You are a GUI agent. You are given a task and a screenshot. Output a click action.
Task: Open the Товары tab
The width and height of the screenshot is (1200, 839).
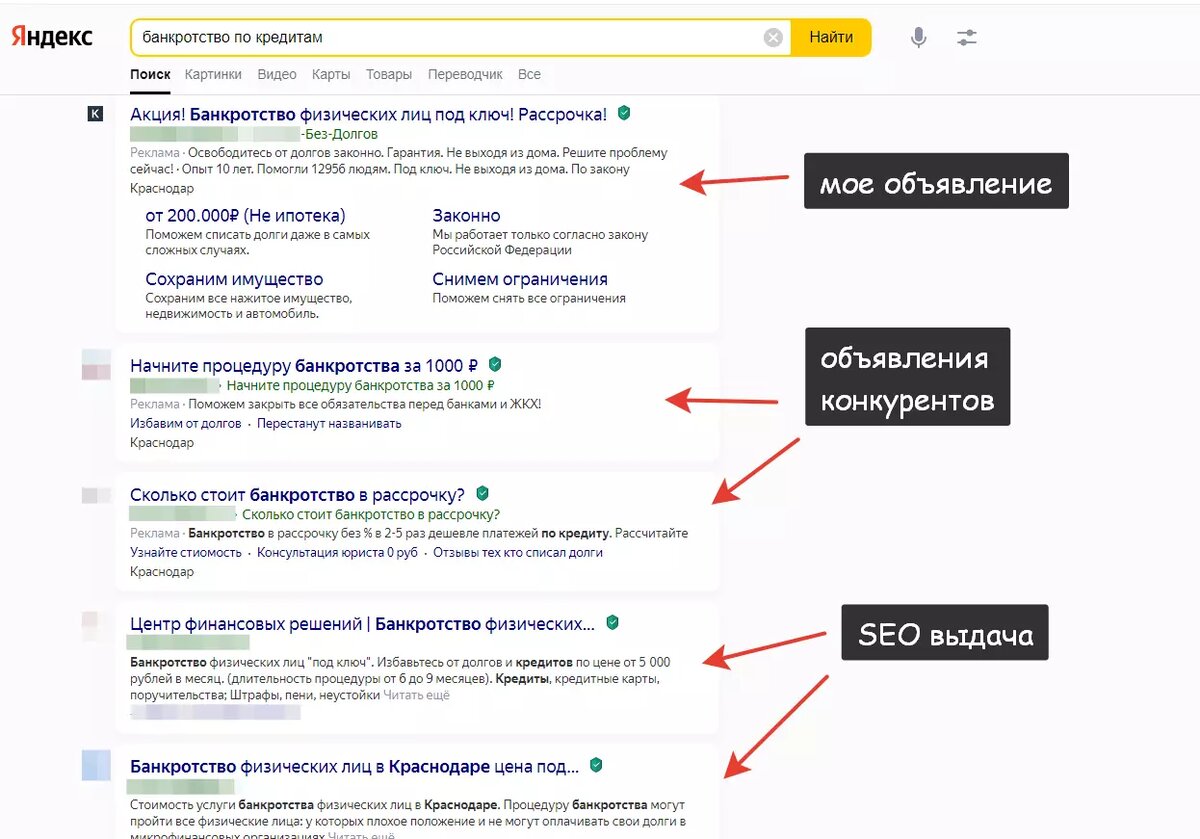(389, 75)
